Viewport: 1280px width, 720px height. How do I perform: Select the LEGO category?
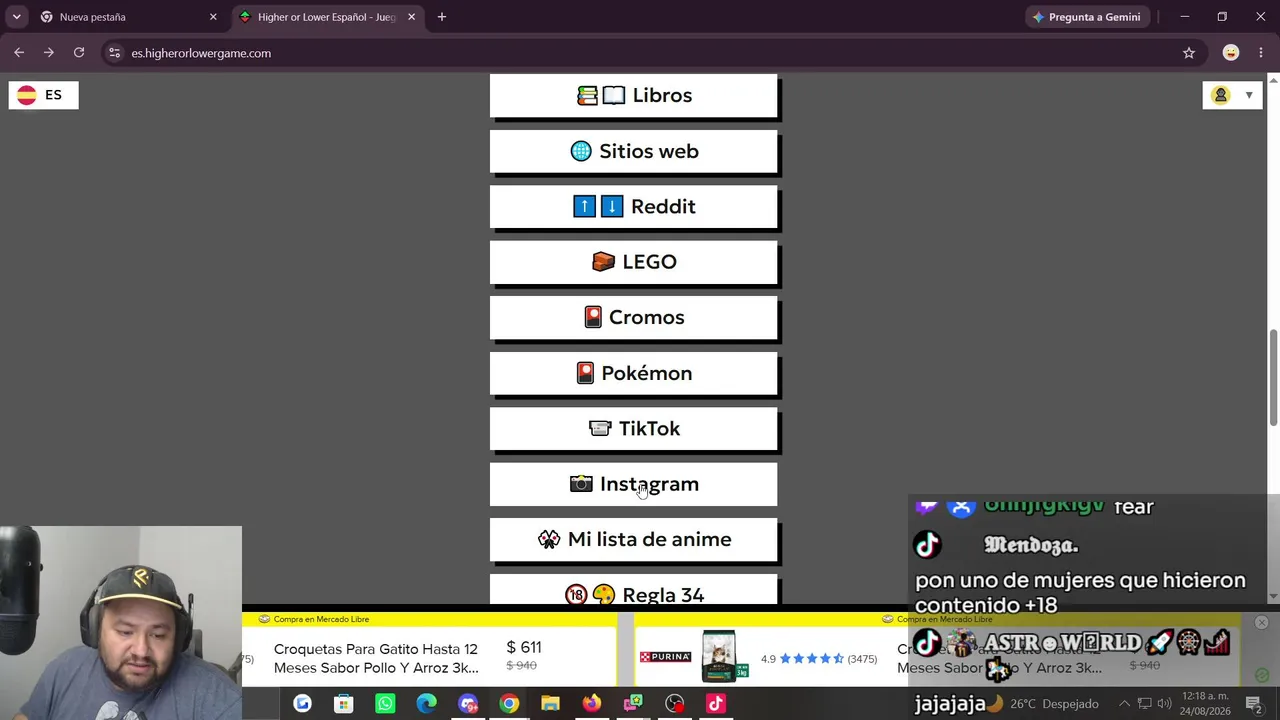click(634, 262)
